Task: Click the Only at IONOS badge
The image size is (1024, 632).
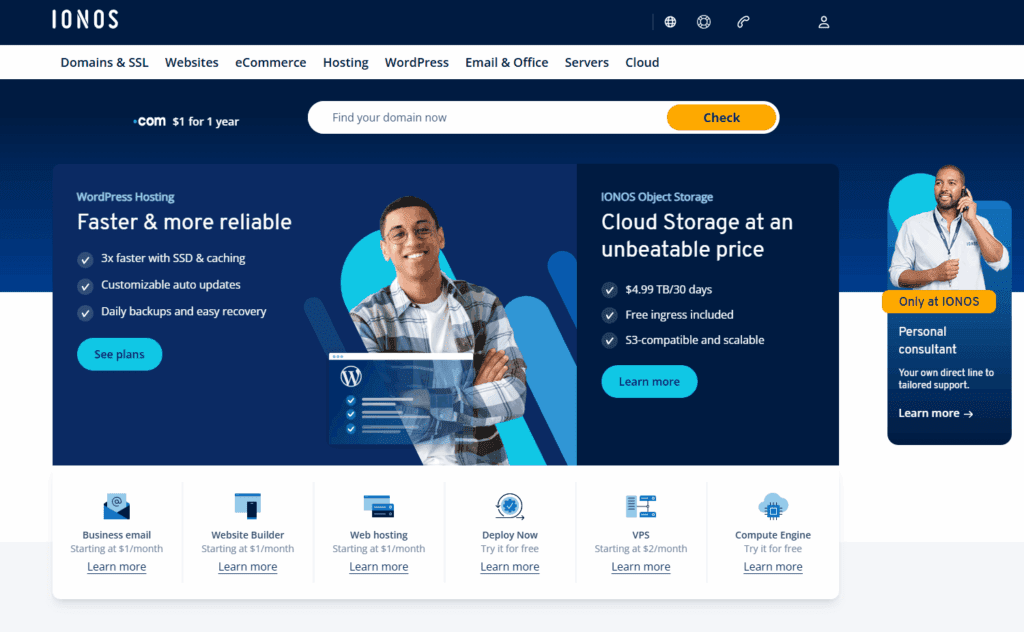Action: (938, 302)
